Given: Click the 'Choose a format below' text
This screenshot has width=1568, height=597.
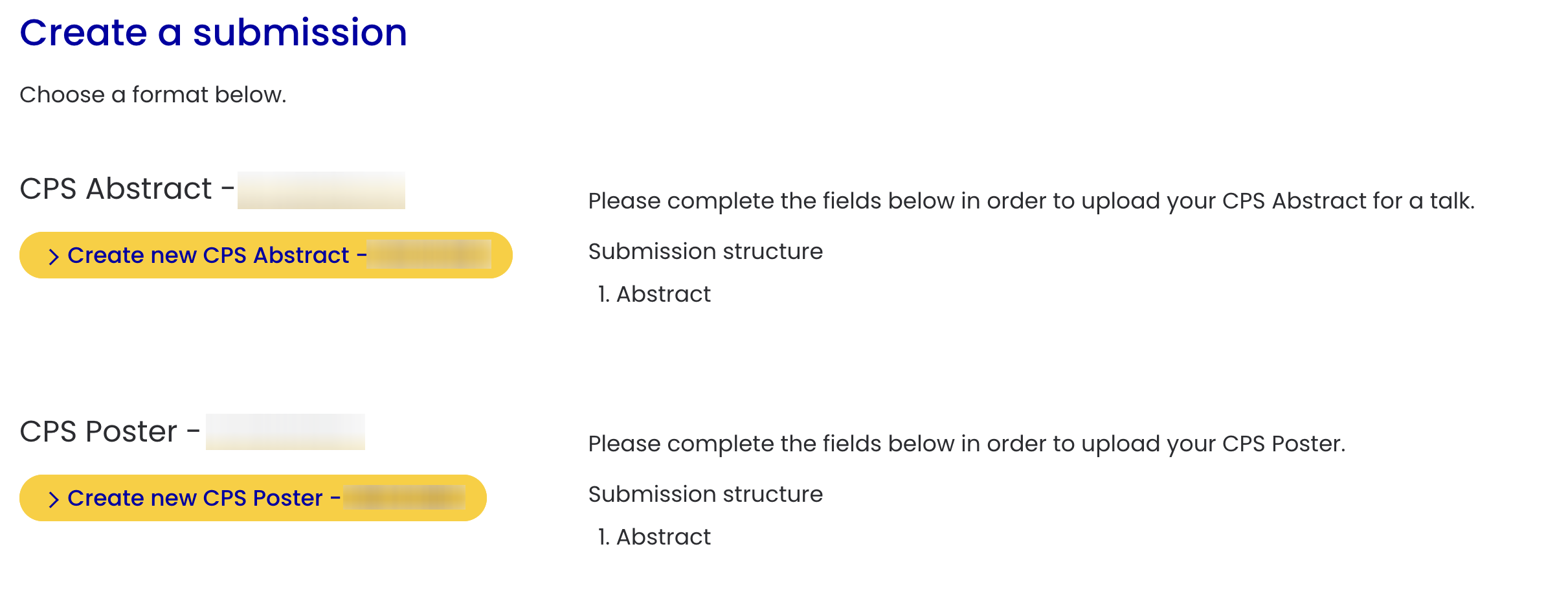Looking at the screenshot, I should [153, 95].
